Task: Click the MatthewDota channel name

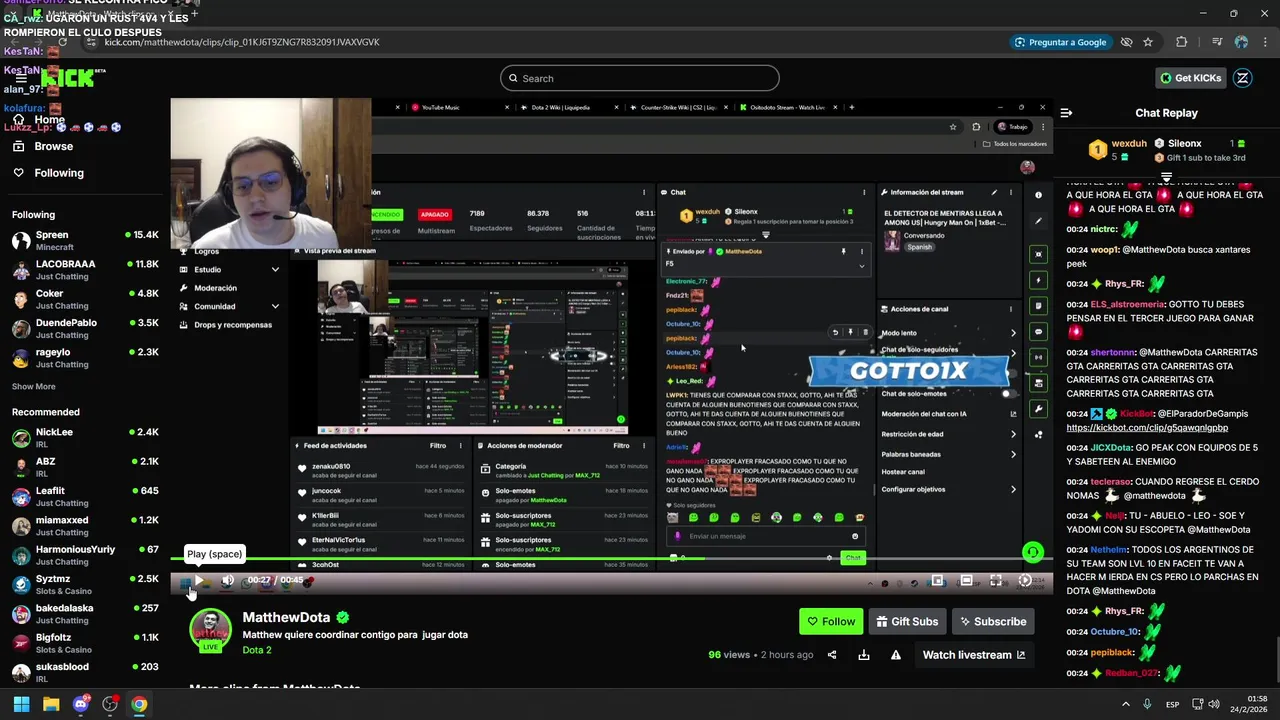Action: (x=286, y=617)
